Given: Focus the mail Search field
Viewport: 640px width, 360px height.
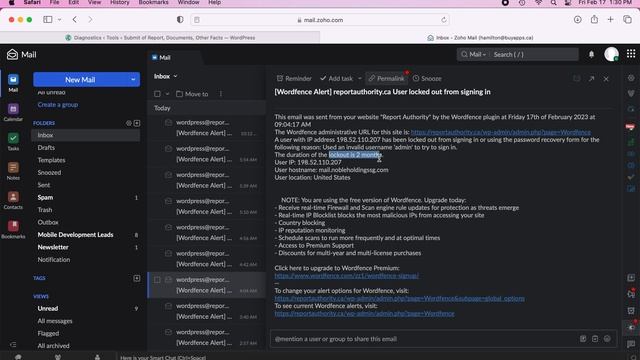Looking at the screenshot, I should point(533,54).
